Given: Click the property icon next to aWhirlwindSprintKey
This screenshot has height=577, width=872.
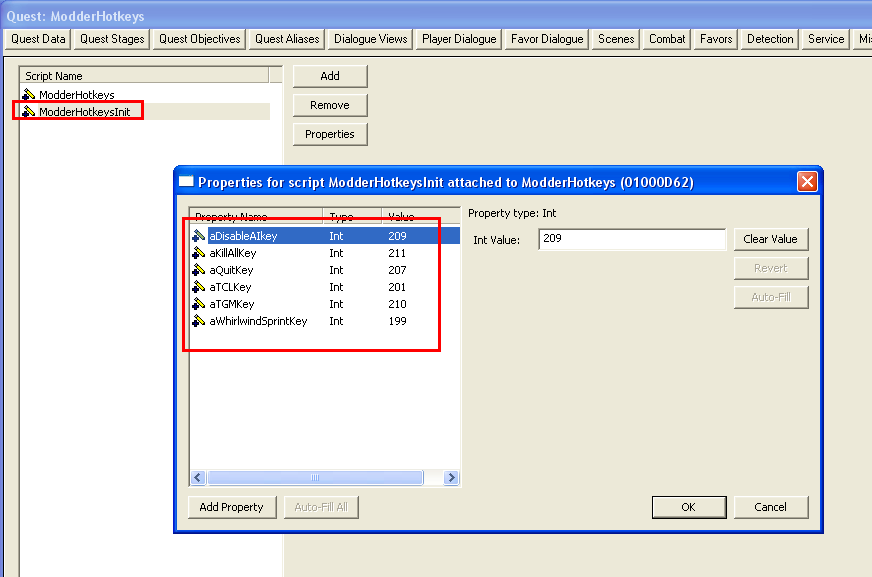Looking at the screenshot, I should point(199,321).
